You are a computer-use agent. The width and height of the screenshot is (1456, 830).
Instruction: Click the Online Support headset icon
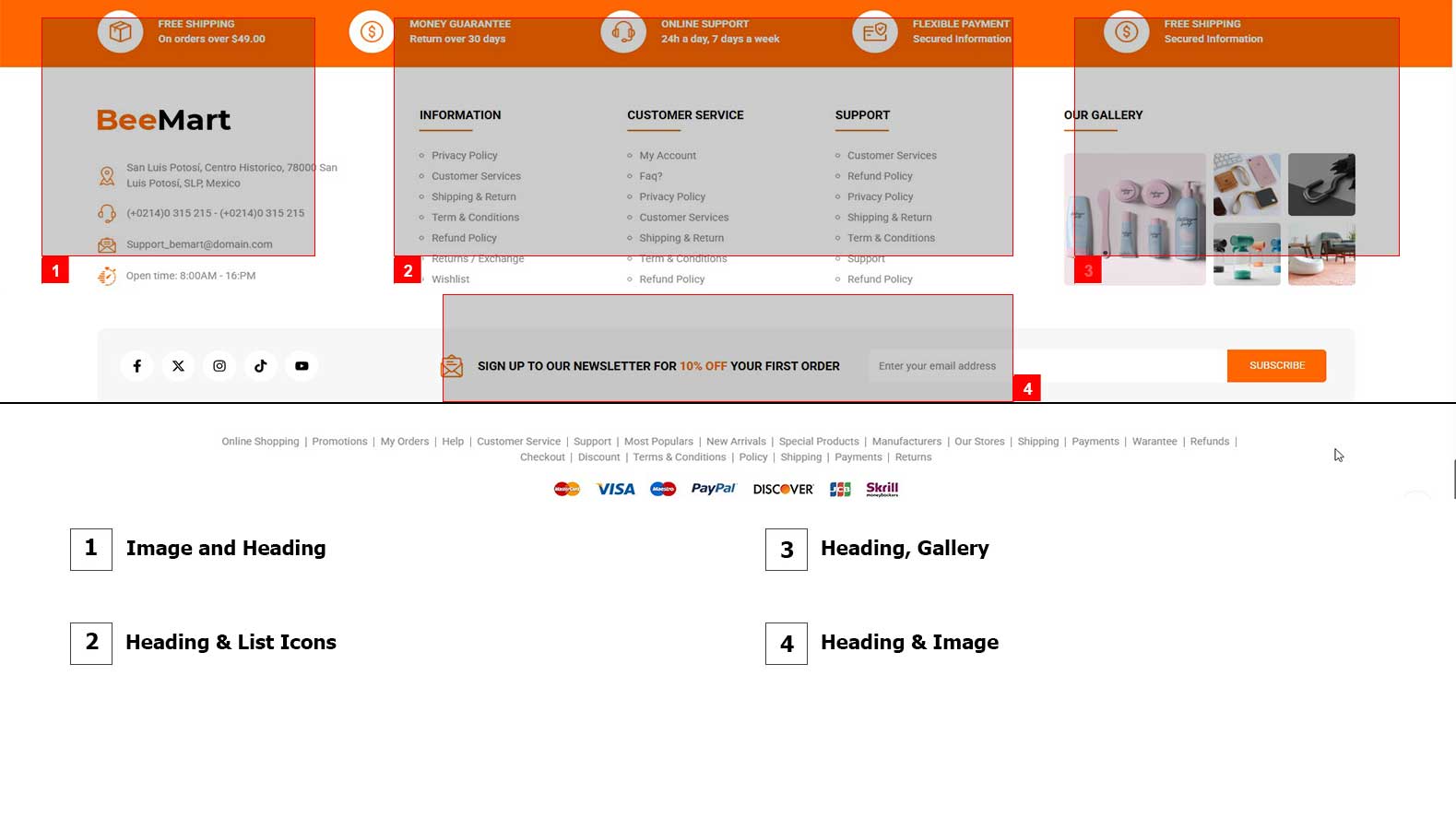tap(623, 32)
